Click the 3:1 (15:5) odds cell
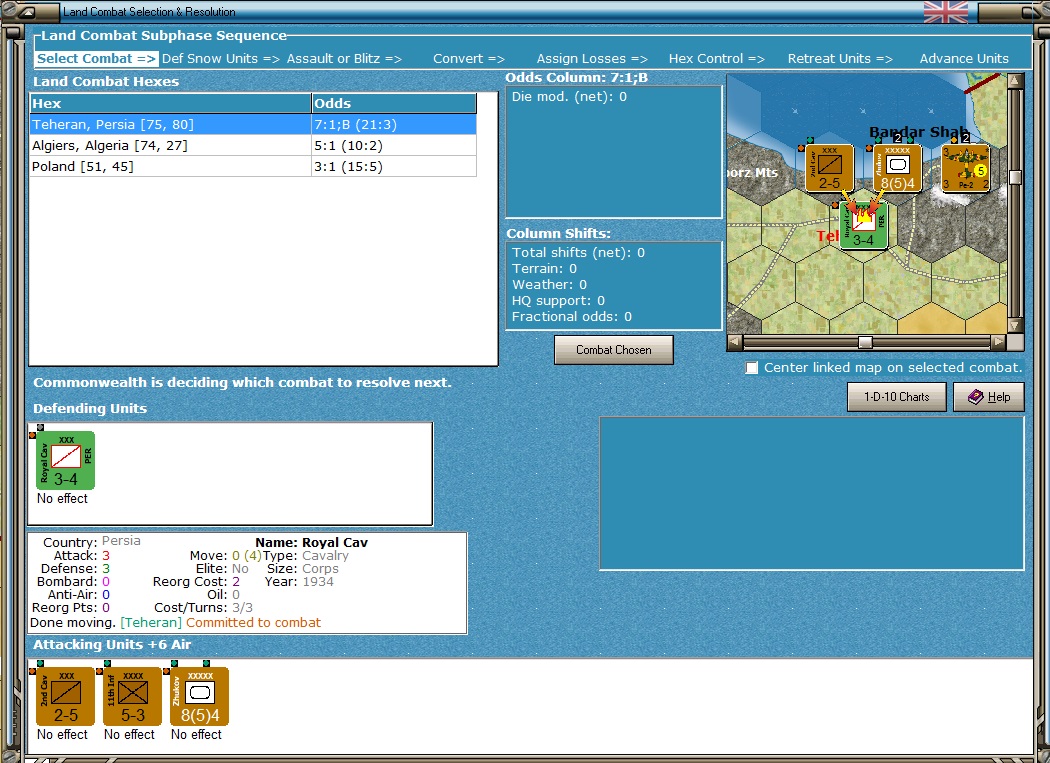The width and height of the screenshot is (1050, 763). [394, 166]
